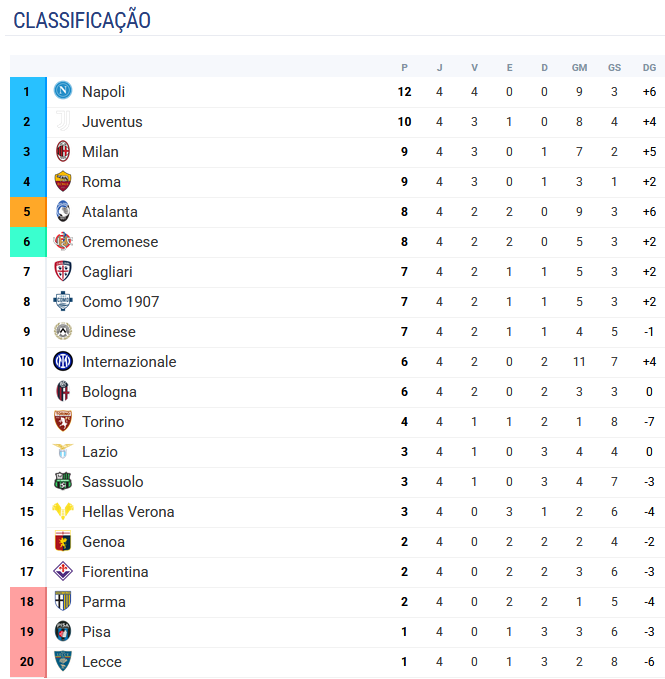The image size is (665, 679).
Task: Click the Torino team badge
Action: click(63, 421)
